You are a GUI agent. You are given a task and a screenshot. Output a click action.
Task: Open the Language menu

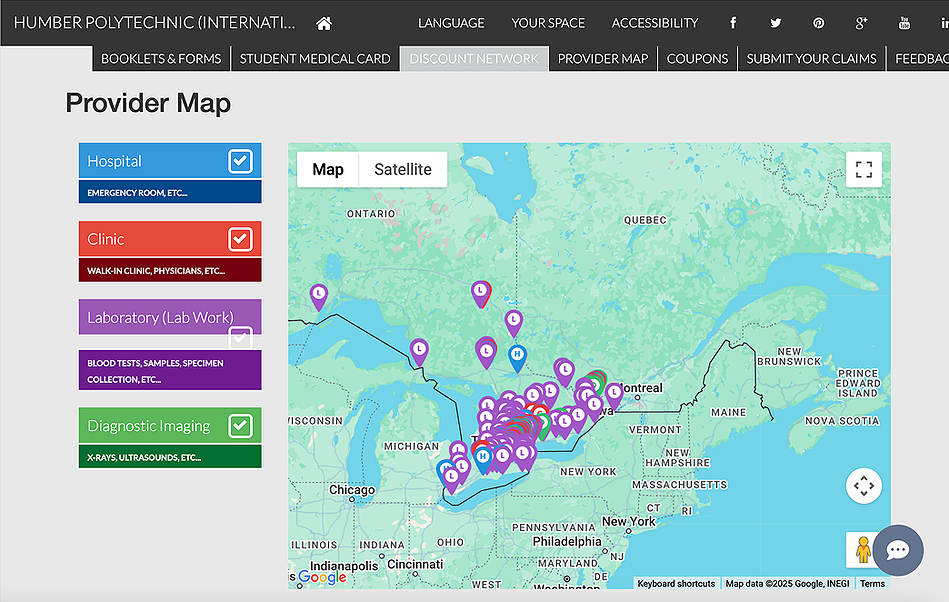click(451, 23)
